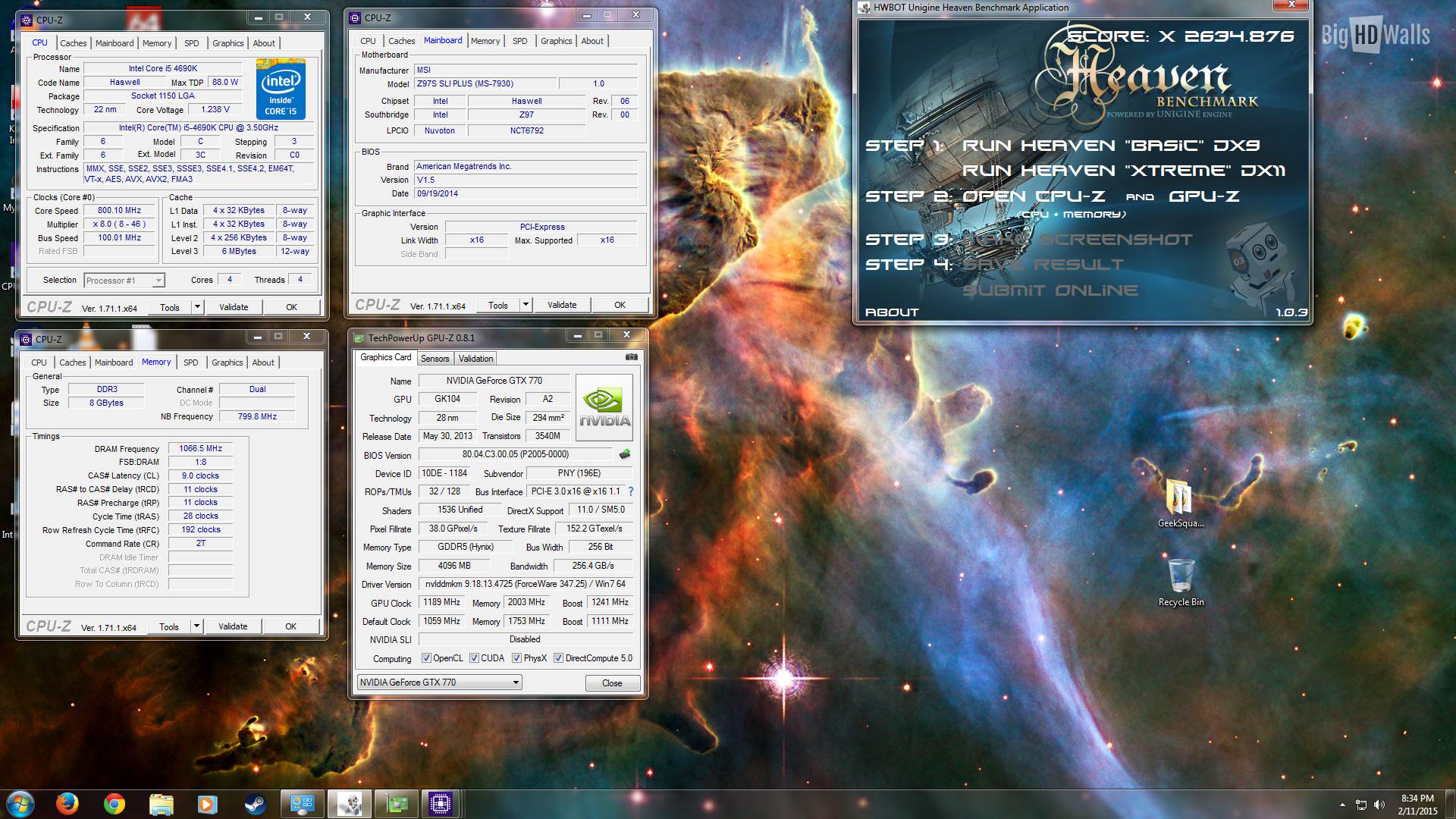1456x819 pixels.
Task: Open Windows Explorer from the taskbar
Action: tap(162, 803)
